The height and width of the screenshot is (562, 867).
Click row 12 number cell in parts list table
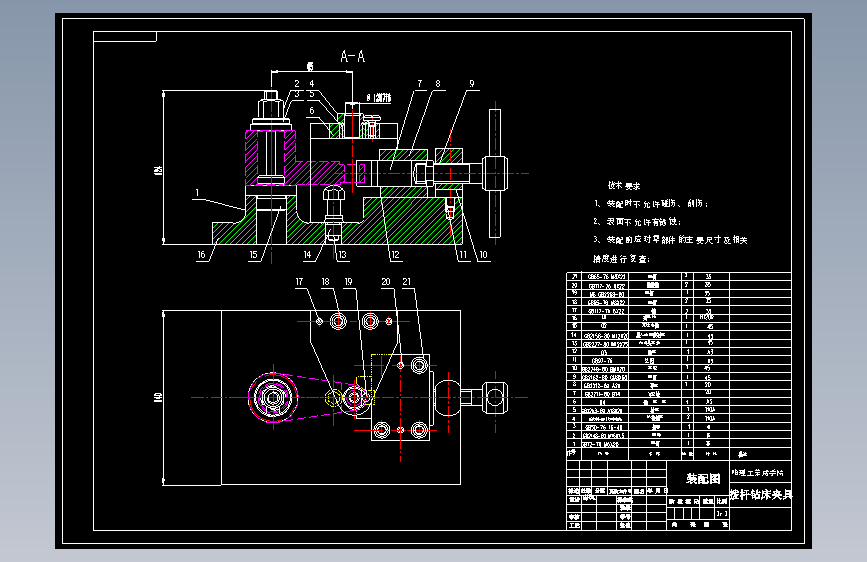574,351
